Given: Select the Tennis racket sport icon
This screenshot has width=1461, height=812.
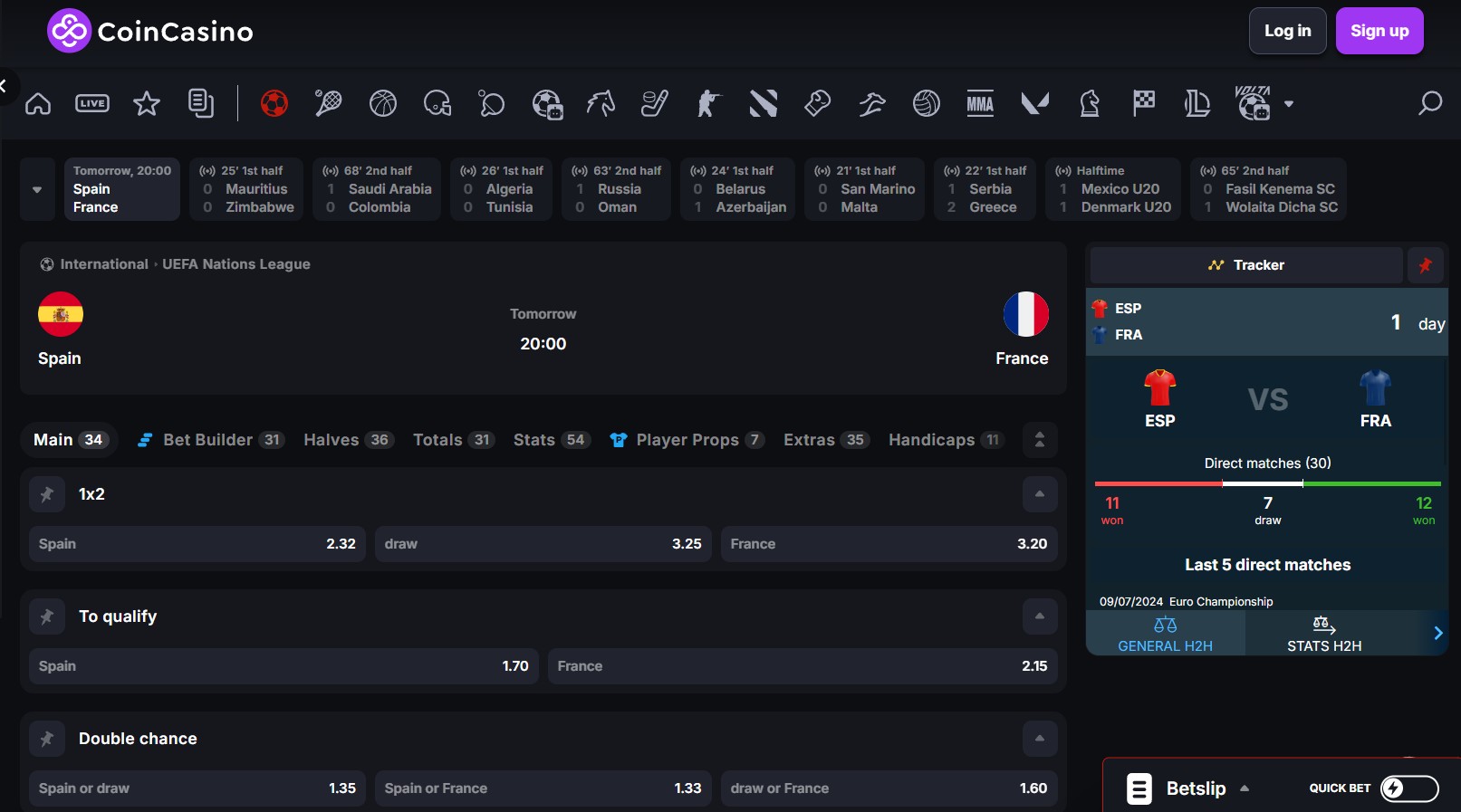Looking at the screenshot, I should [328, 103].
